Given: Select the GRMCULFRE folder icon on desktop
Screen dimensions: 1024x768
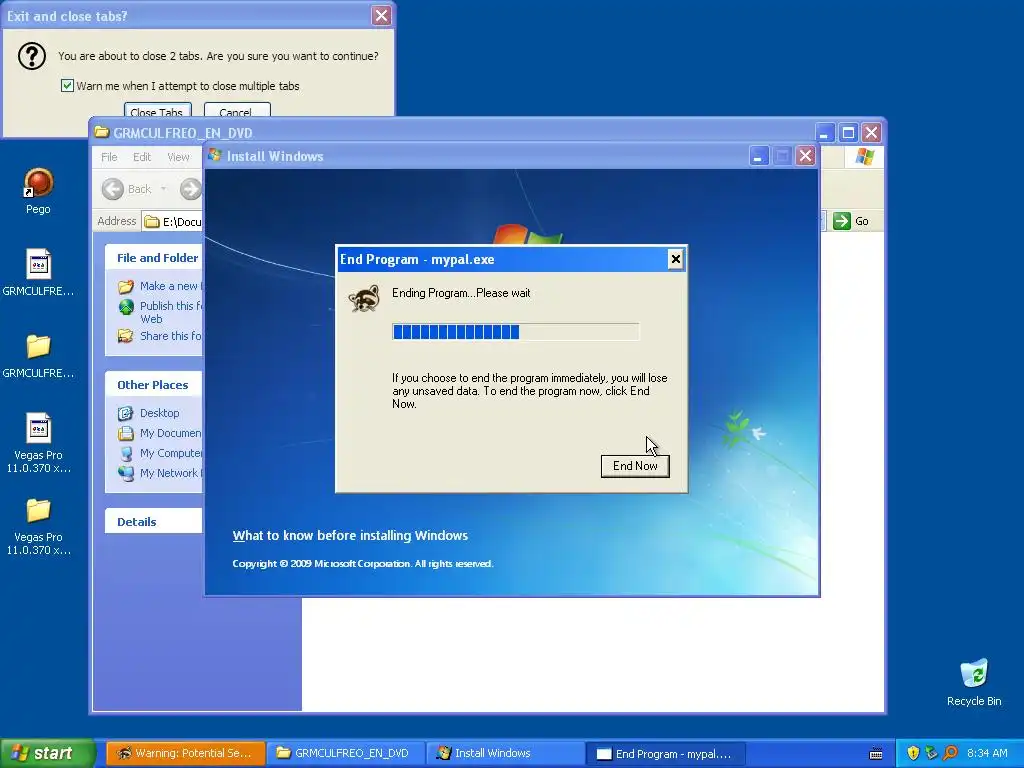Looking at the screenshot, I should (38, 355).
